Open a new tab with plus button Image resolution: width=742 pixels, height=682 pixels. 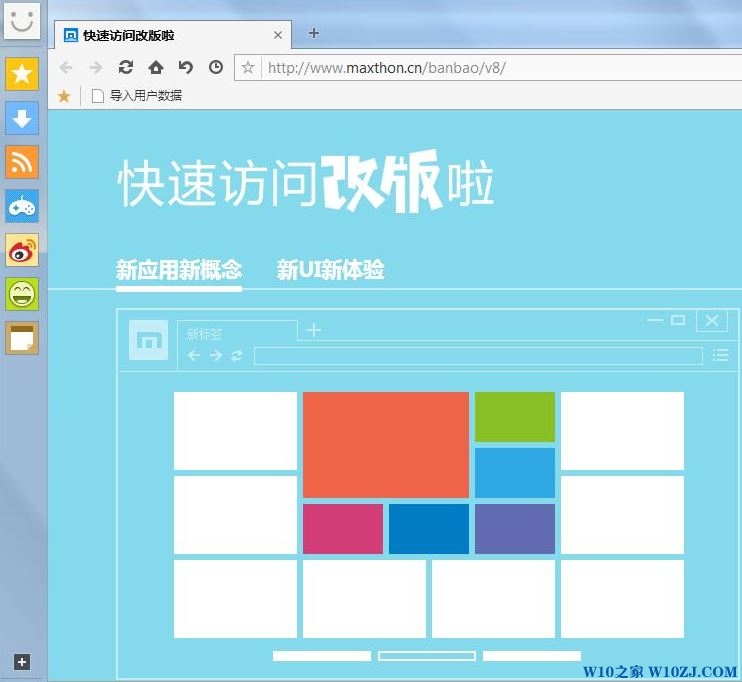click(x=313, y=33)
